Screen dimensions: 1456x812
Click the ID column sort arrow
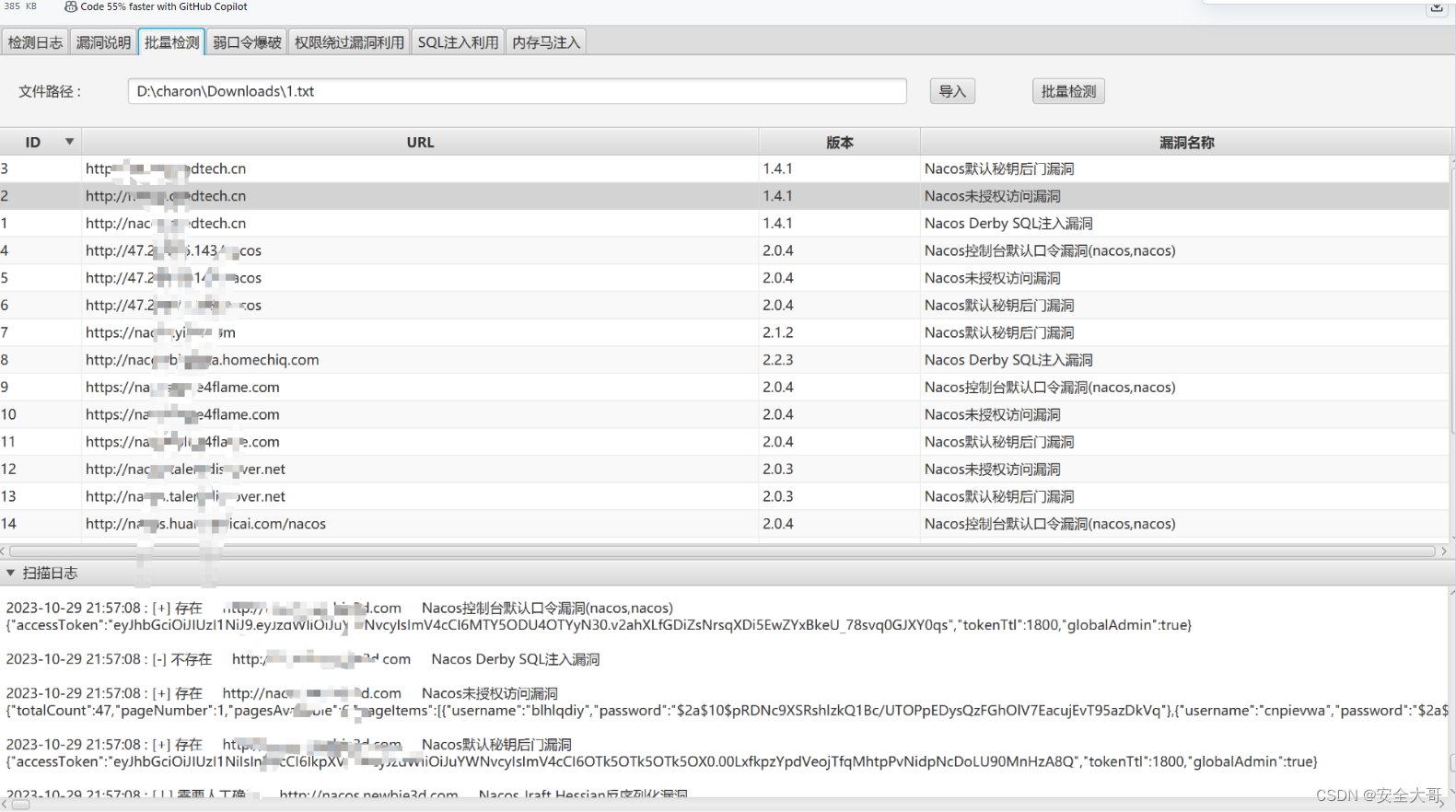pos(69,142)
